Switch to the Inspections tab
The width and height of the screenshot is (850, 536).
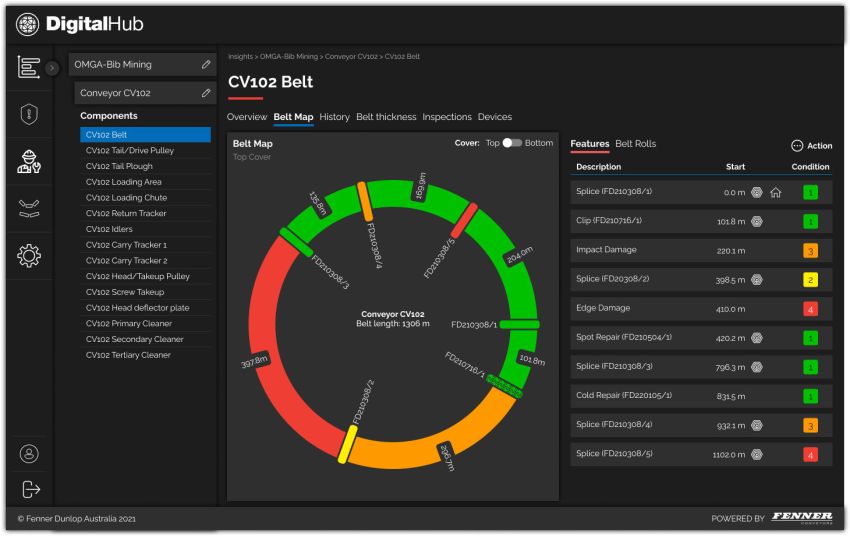[447, 117]
